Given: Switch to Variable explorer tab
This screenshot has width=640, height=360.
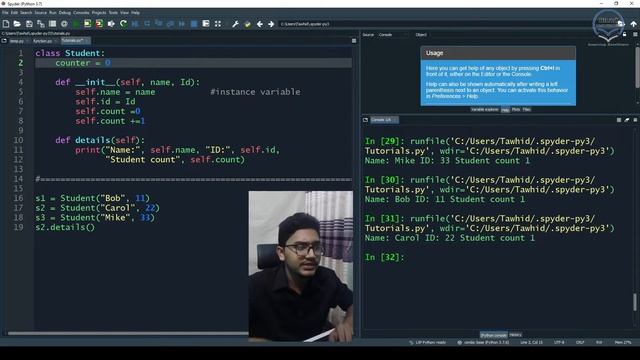Looking at the screenshot, I should pos(484,109).
